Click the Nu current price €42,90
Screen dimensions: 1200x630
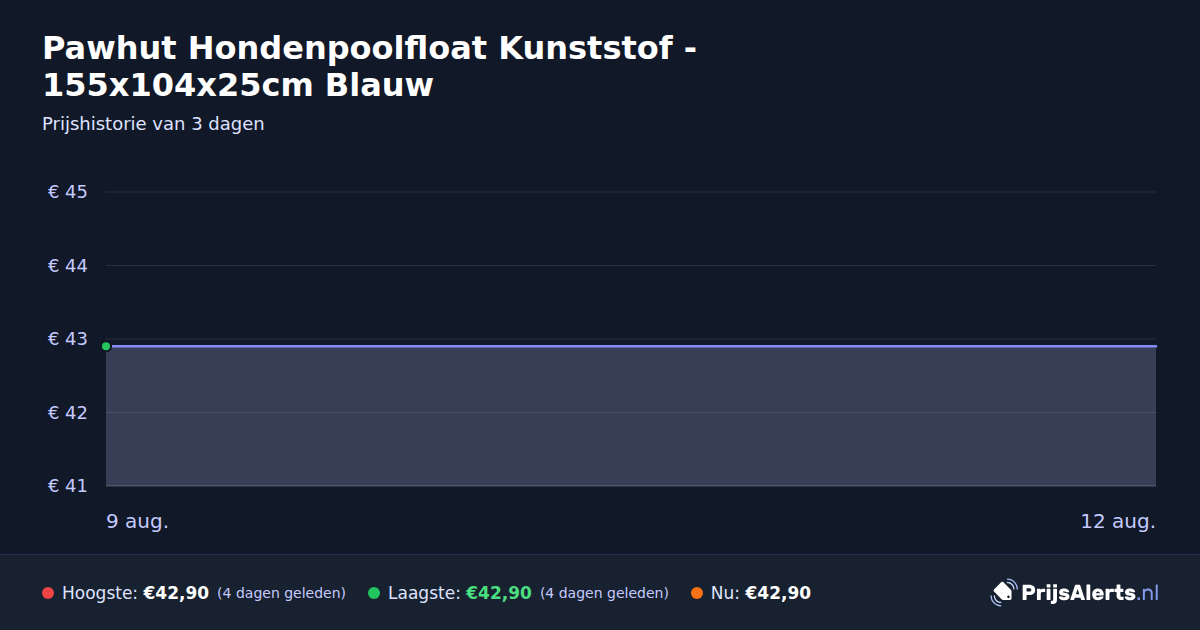click(778, 593)
